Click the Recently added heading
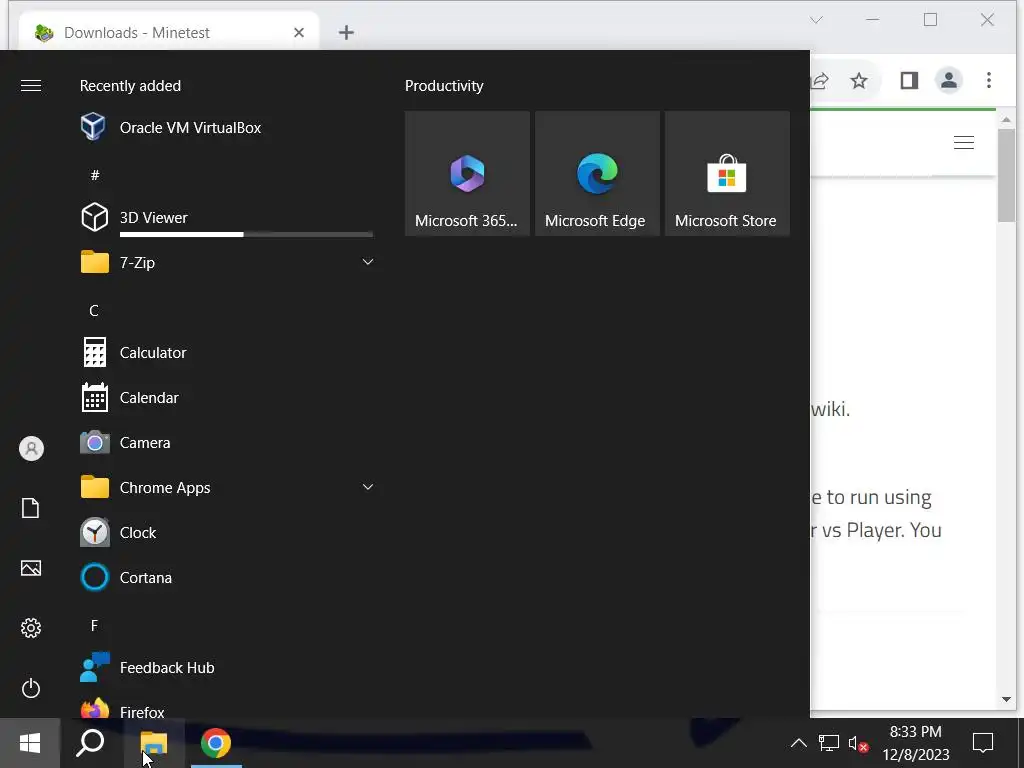 click(x=131, y=86)
